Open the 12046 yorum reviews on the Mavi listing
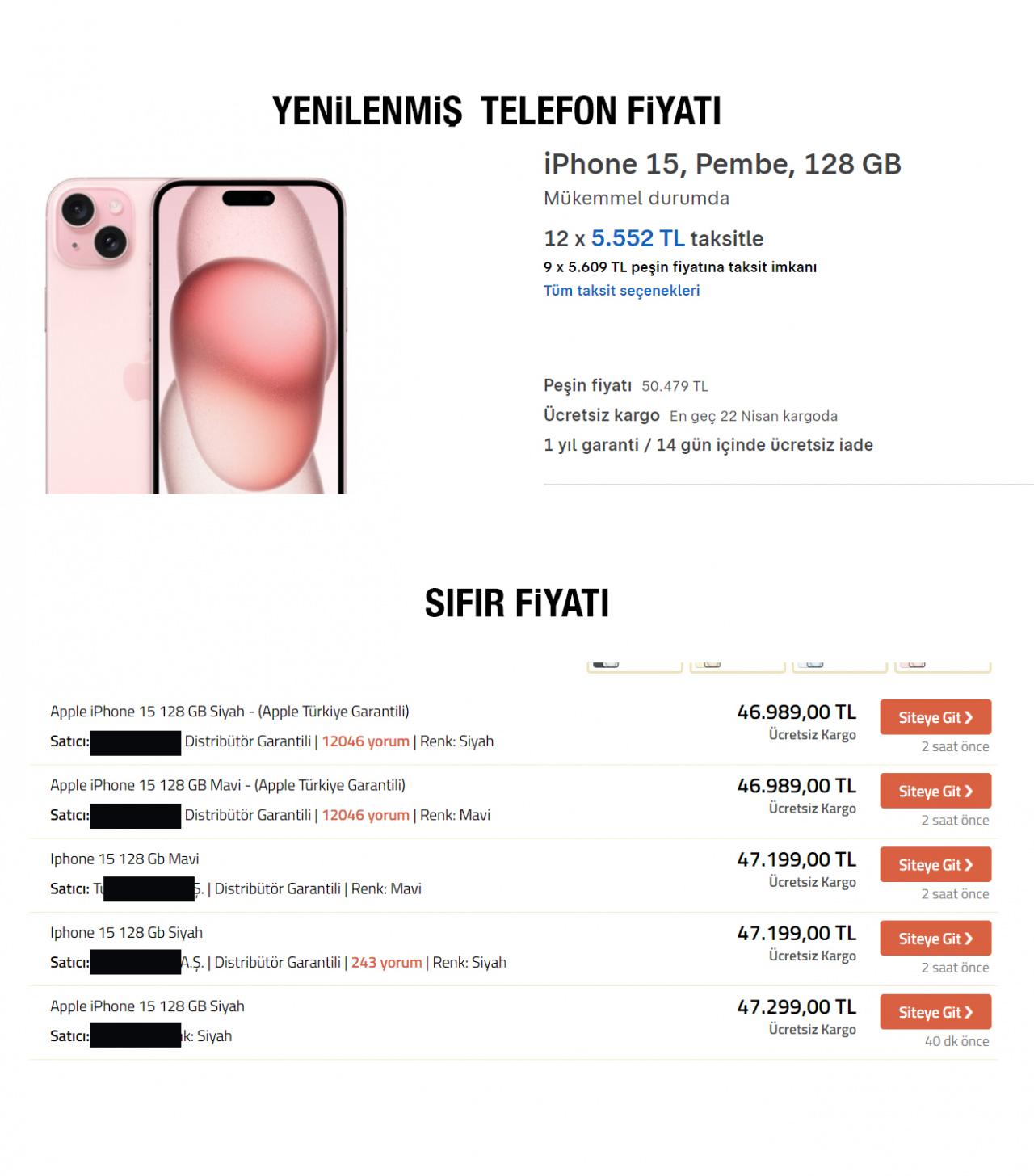 (365, 815)
